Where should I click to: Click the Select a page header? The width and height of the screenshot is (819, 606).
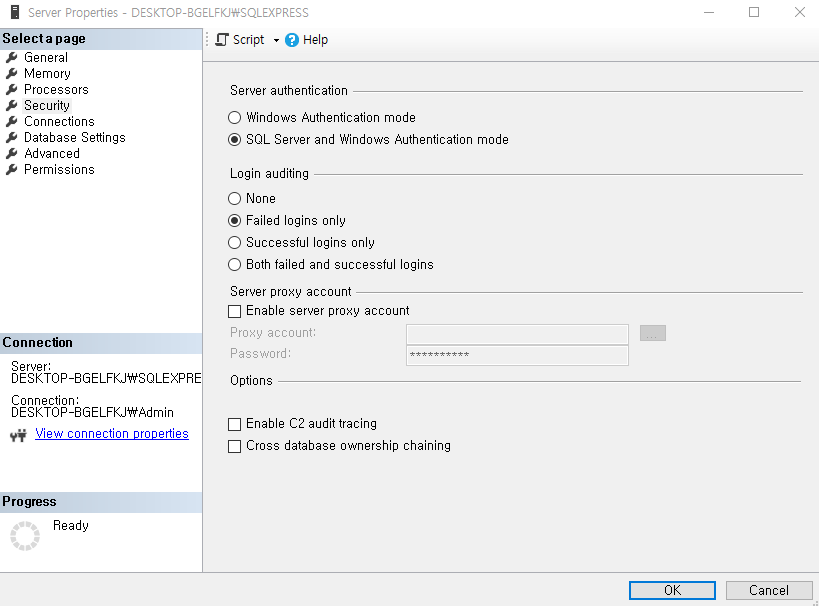pyautogui.click(x=101, y=39)
